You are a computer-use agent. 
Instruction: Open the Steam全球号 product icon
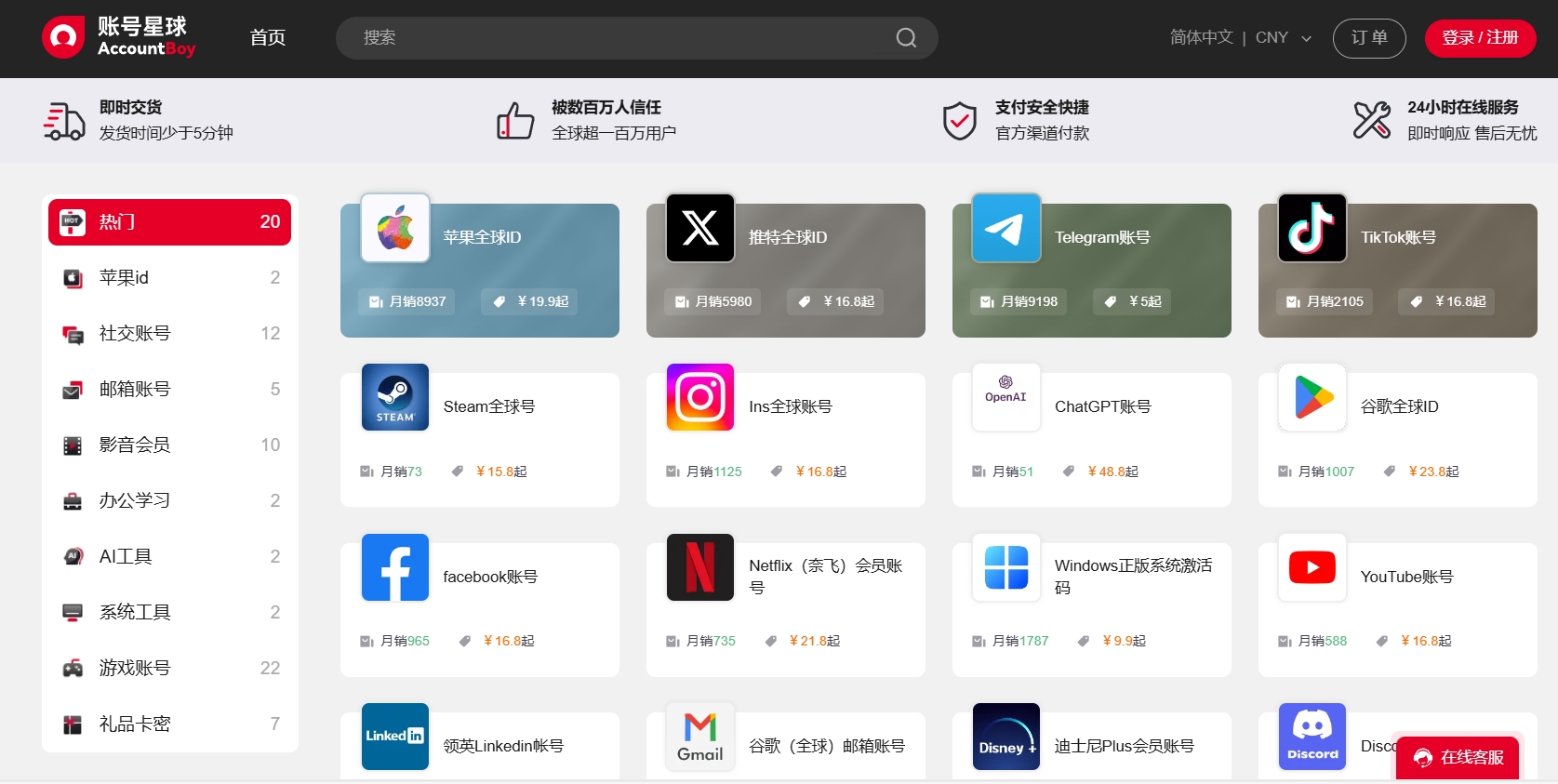[395, 397]
